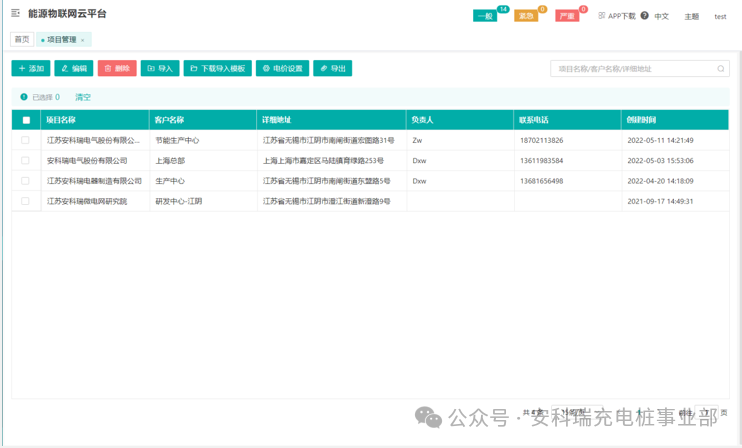Click the search magnifier icon

pyautogui.click(x=721, y=69)
